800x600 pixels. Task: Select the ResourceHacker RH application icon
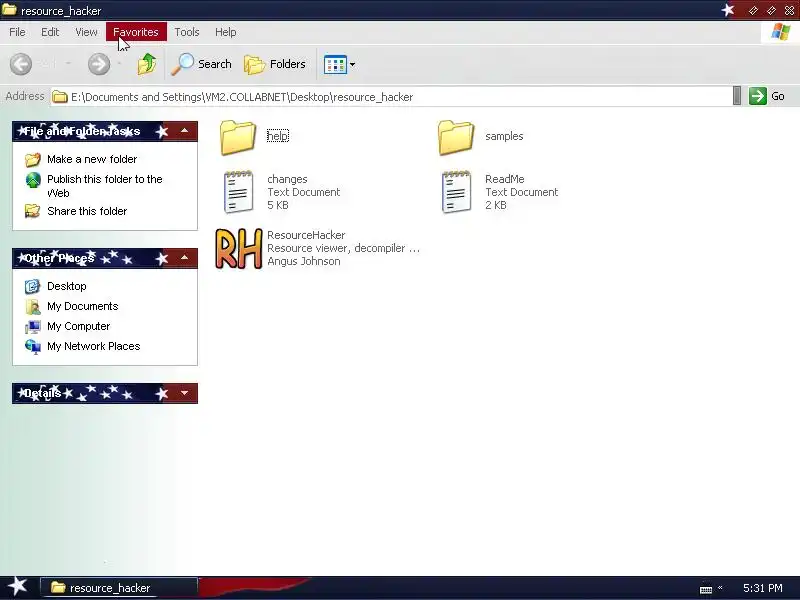239,248
